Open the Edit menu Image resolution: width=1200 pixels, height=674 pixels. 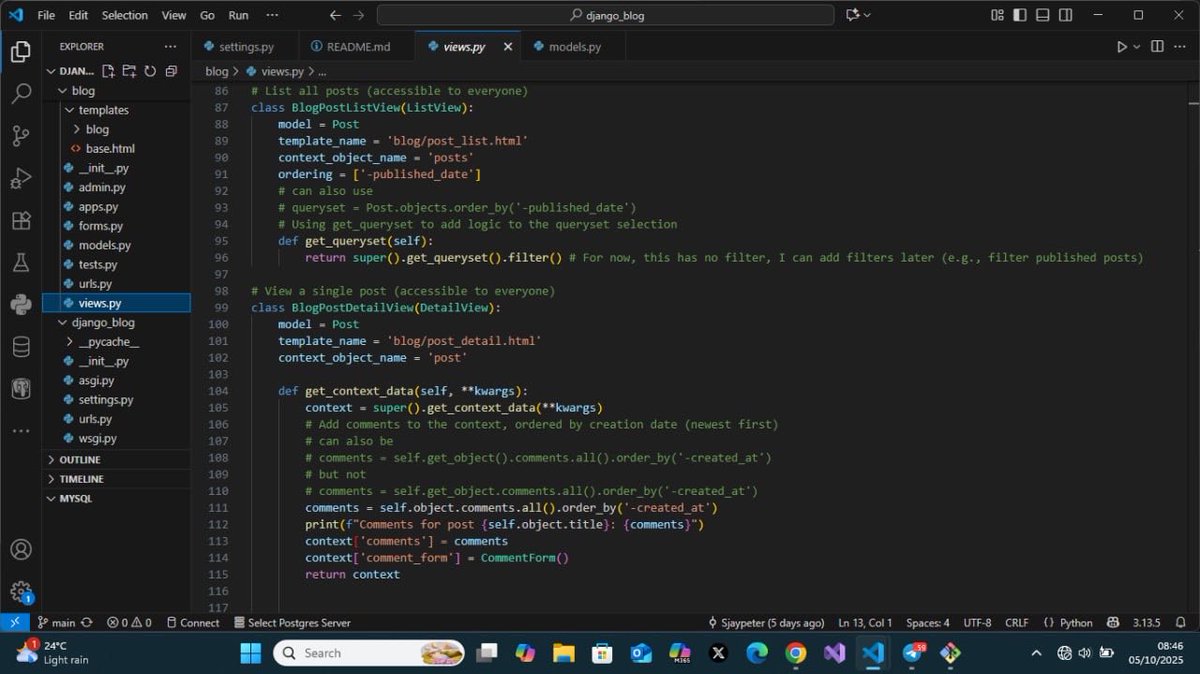[78, 15]
